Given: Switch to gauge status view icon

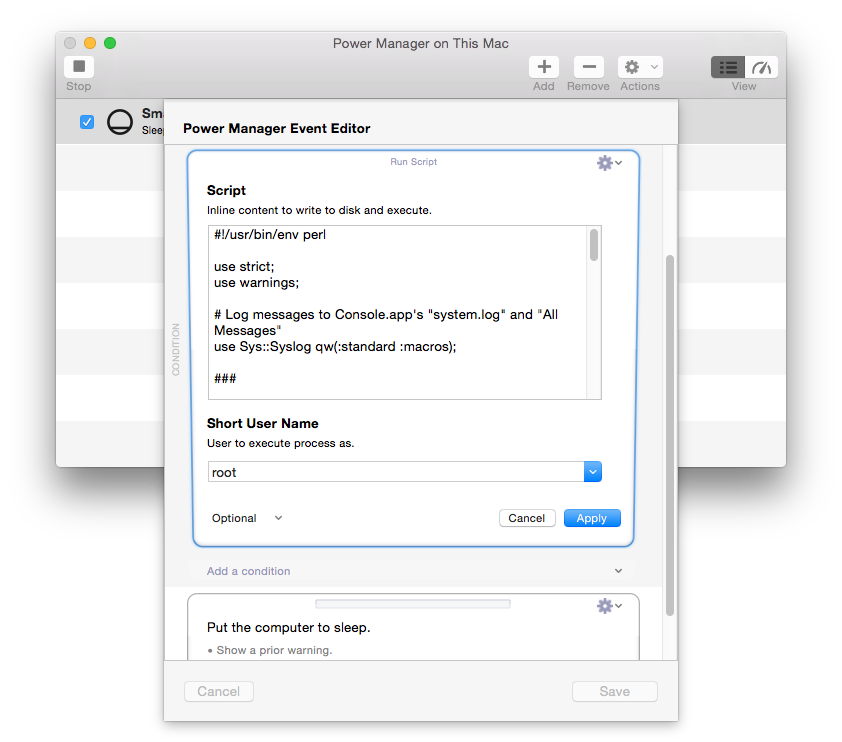Looking at the screenshot, I should (x=761, y=67).
